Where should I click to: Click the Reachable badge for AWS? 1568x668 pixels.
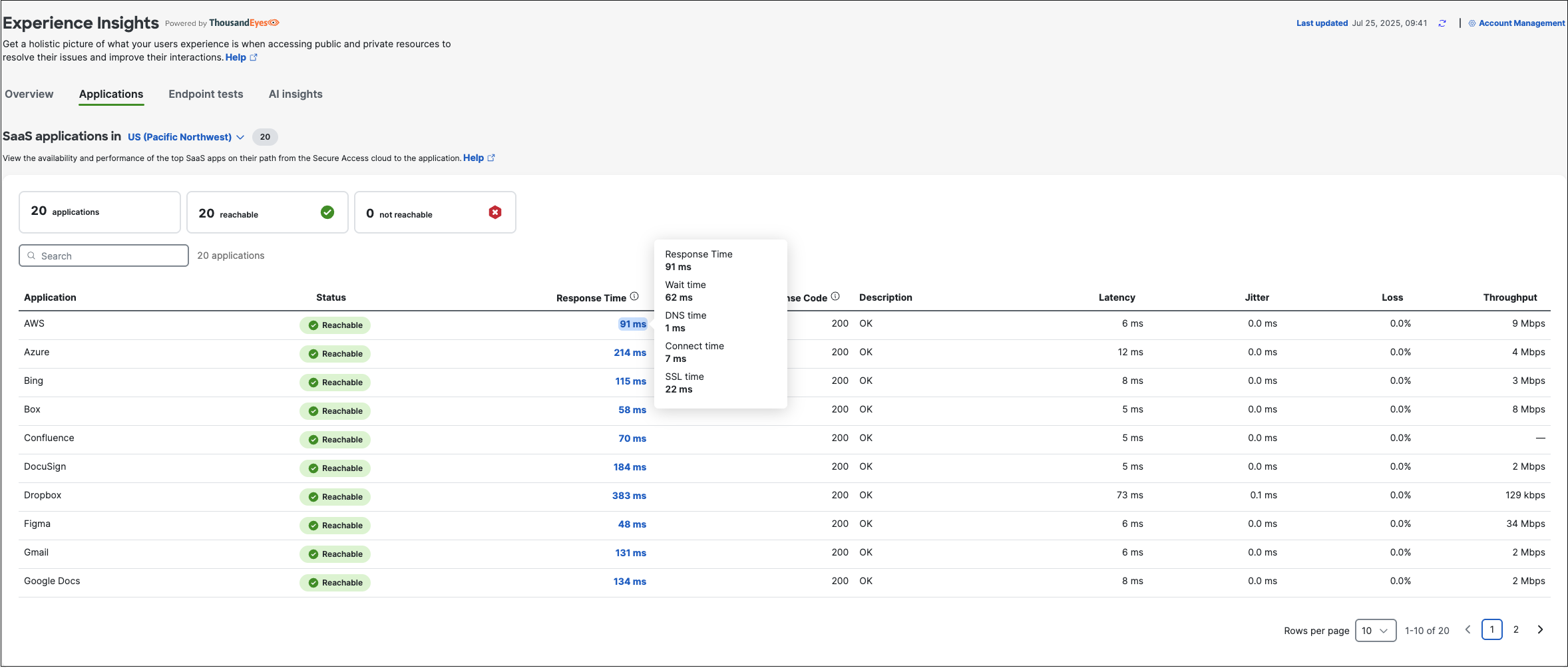coord(335,325)
